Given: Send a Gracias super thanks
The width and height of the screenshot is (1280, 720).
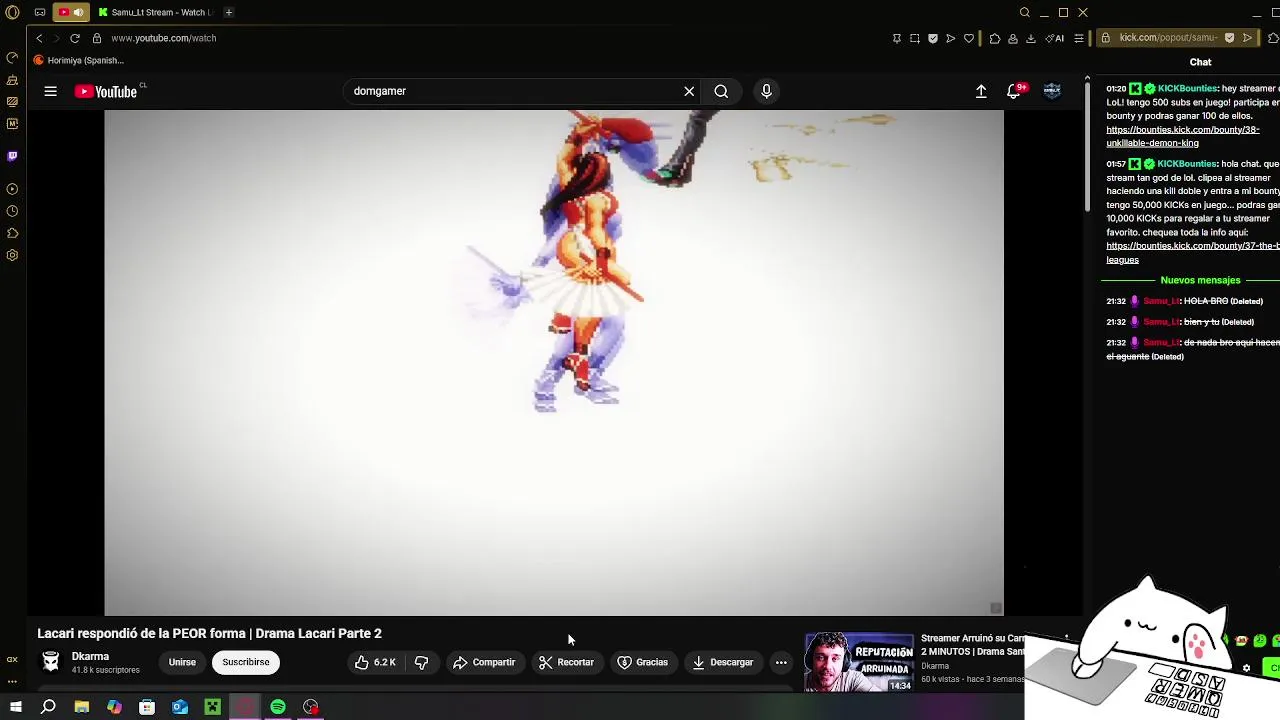Looking at the screenshot, I should pyautogui.click(x=642, y=662).
